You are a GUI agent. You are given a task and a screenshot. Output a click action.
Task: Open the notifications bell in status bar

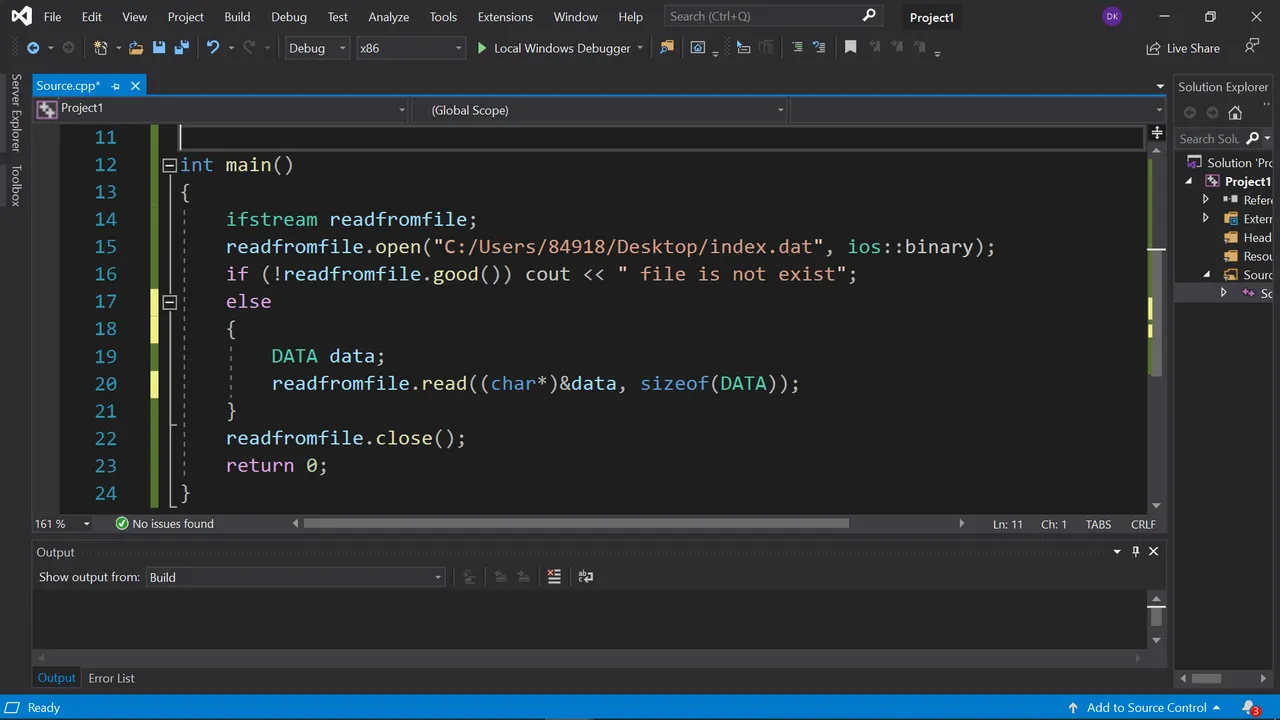[1251, 708]
